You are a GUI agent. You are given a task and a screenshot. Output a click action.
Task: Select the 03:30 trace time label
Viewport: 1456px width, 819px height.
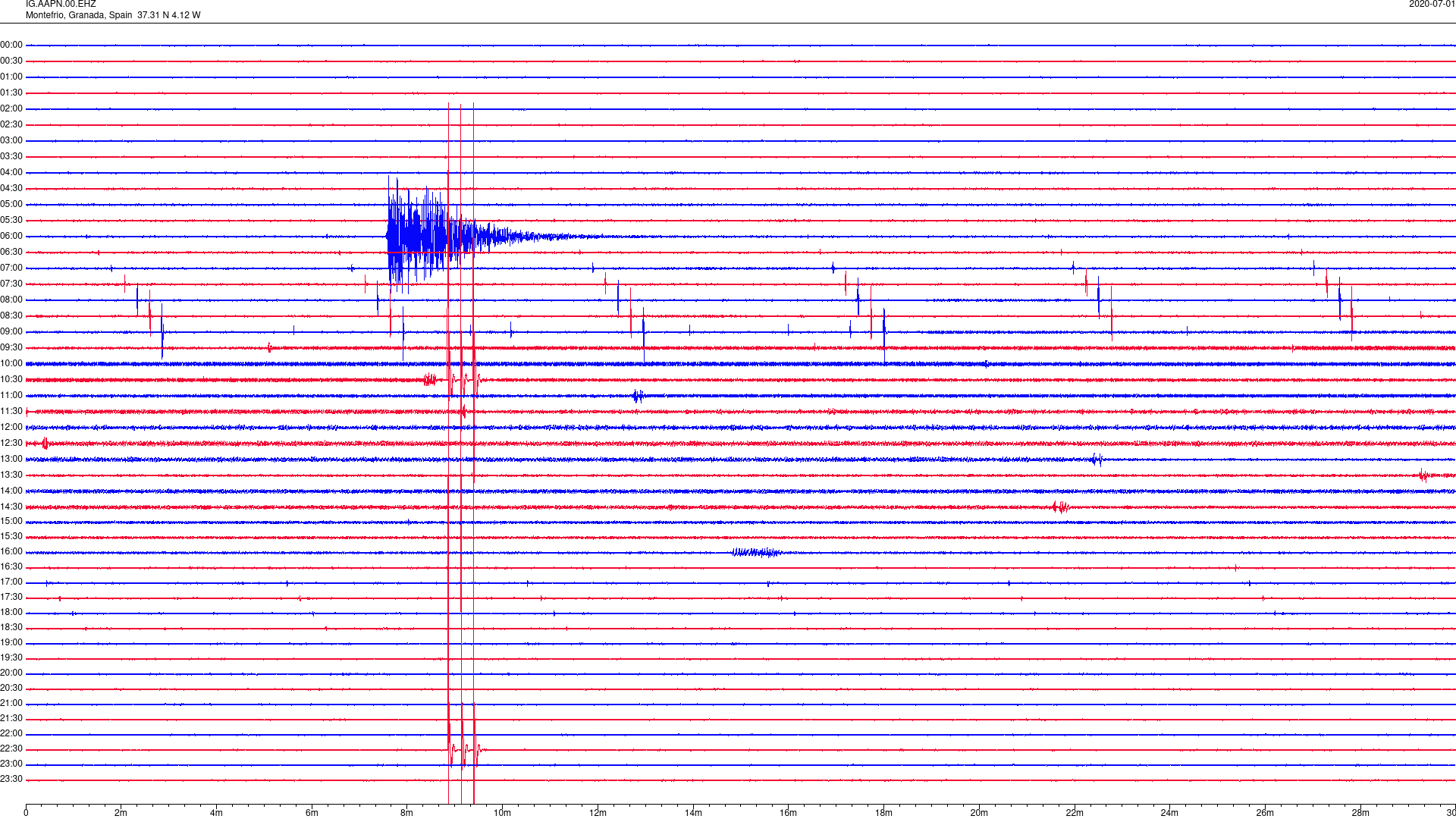[11, 156]
